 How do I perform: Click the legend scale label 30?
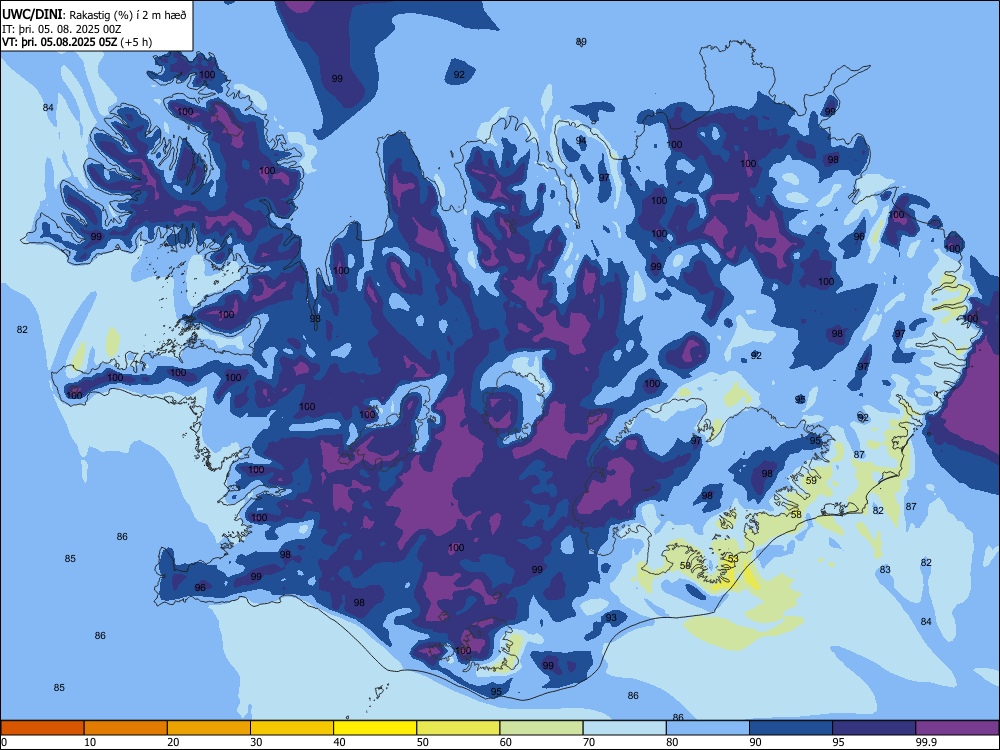click(256, 742)
